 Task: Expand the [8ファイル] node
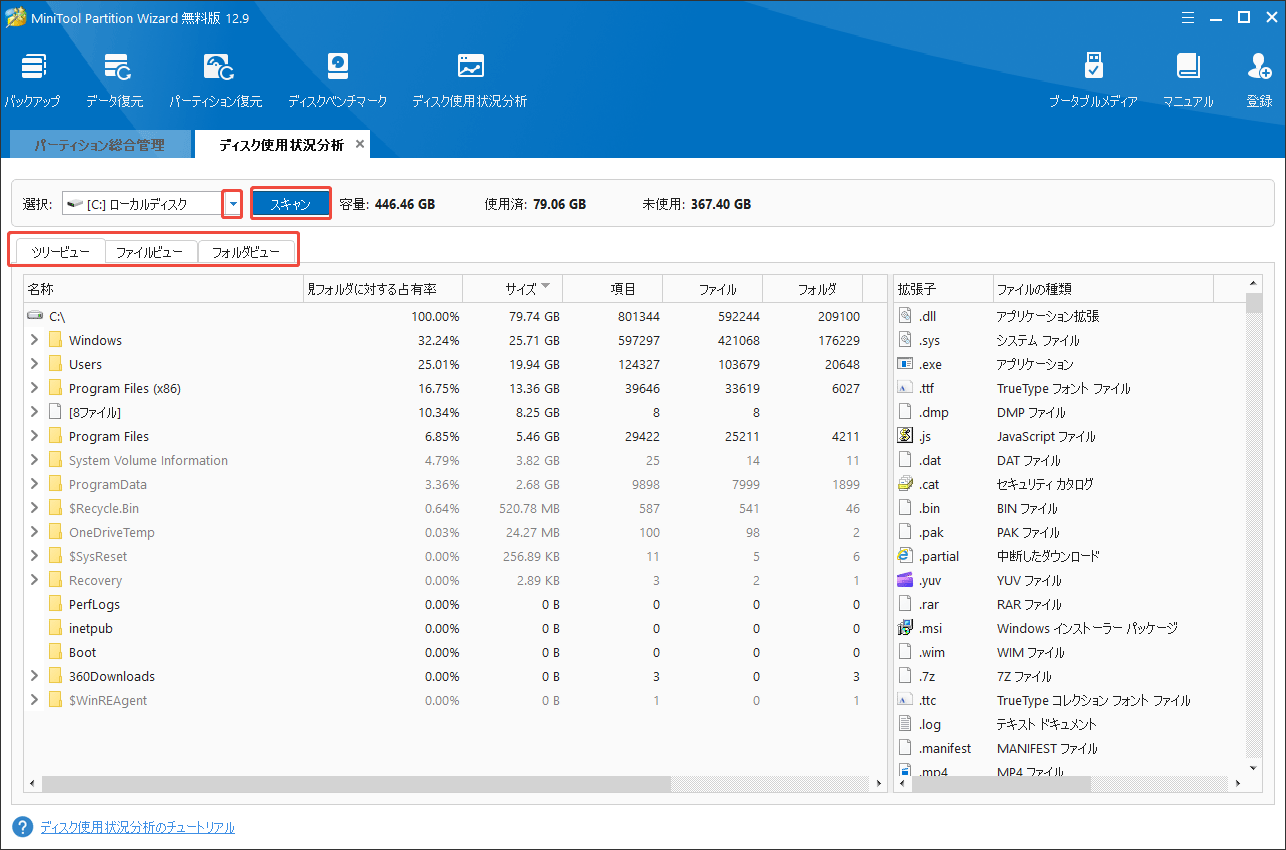click(x=34, y=412)
